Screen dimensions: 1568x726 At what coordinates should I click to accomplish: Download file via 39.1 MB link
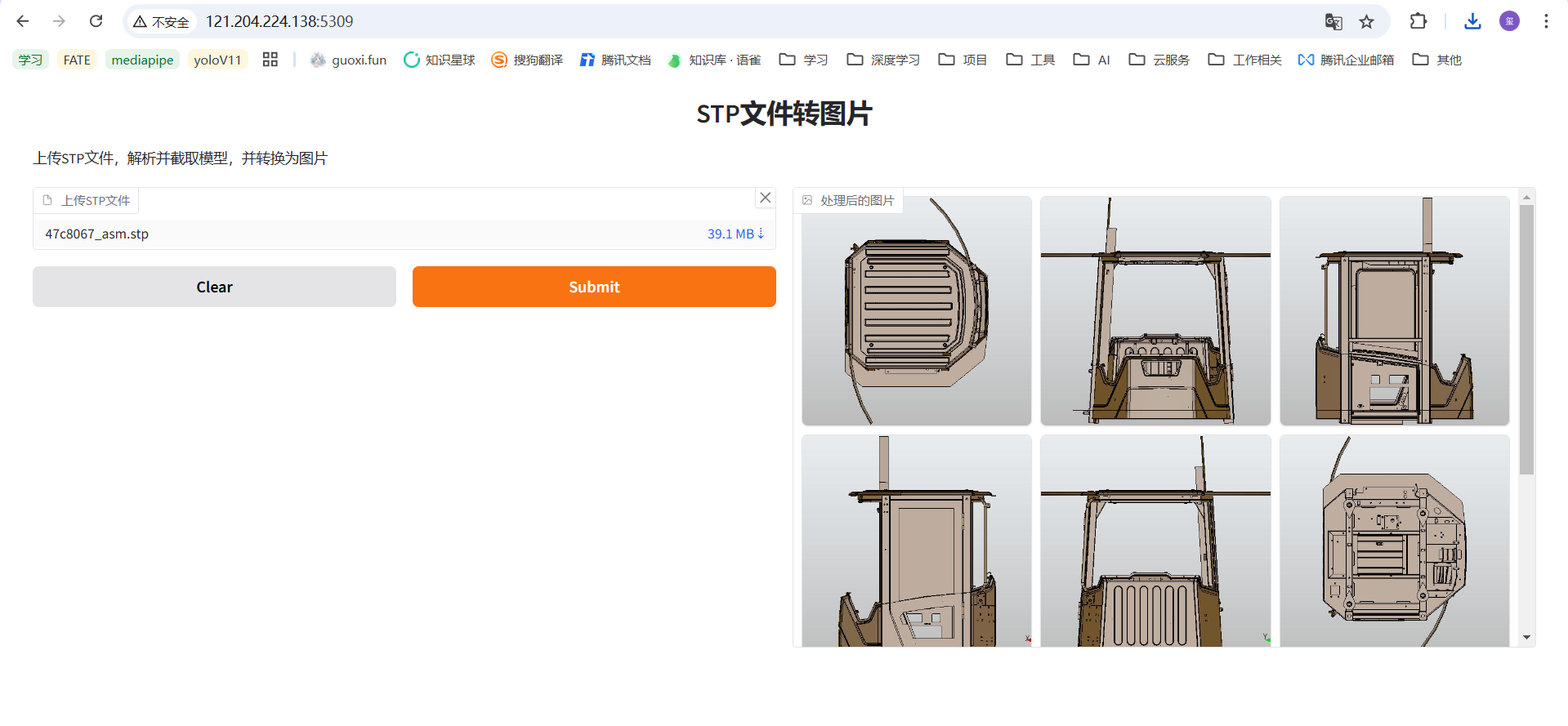point(735,234)
